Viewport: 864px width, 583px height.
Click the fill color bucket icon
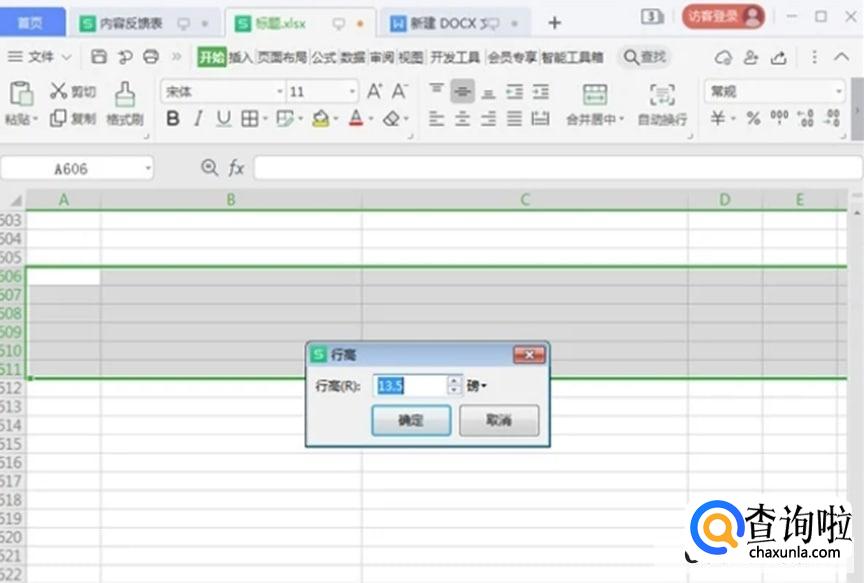pos(323,118)
